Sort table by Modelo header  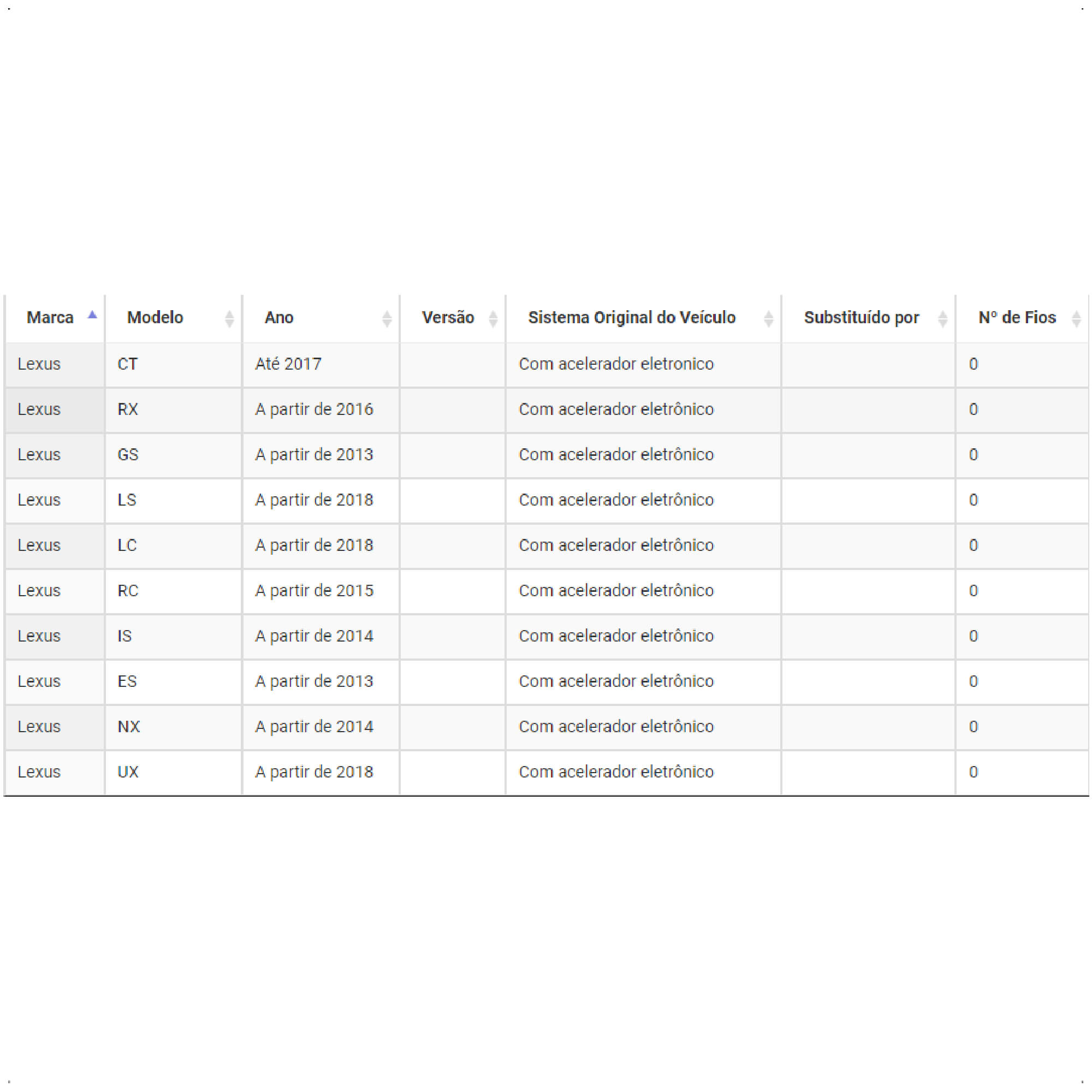click(x=174, y=318)
